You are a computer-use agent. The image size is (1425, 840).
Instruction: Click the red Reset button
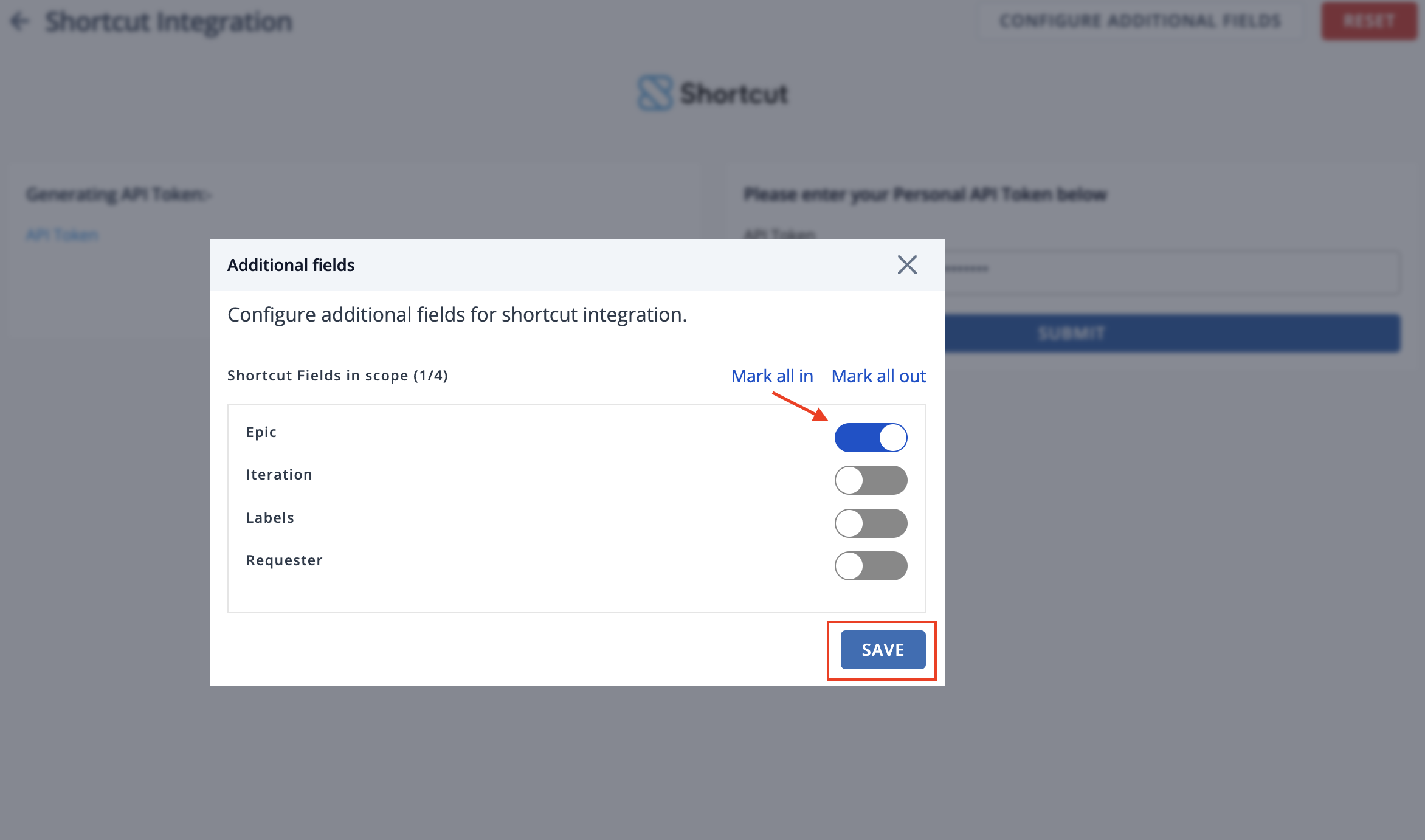tap(1368, 21)
